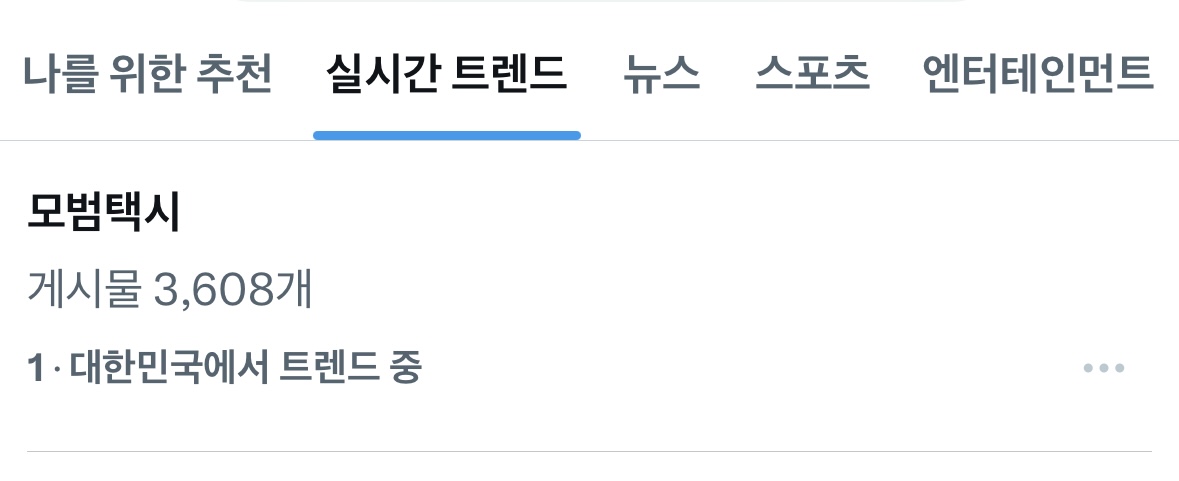1179x481 pixels.
Task: Tap the divider line below the trend row
Action: click(x=590, y=451)
